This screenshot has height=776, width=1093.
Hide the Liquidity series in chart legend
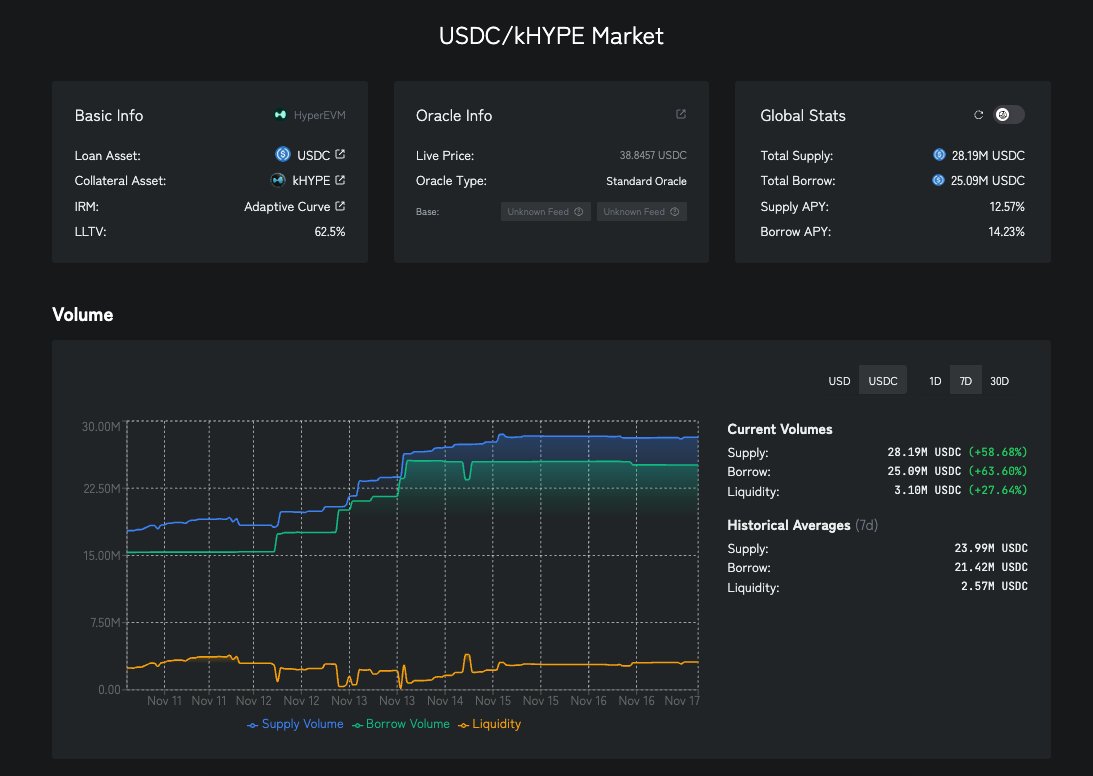(x=490, y=724)
